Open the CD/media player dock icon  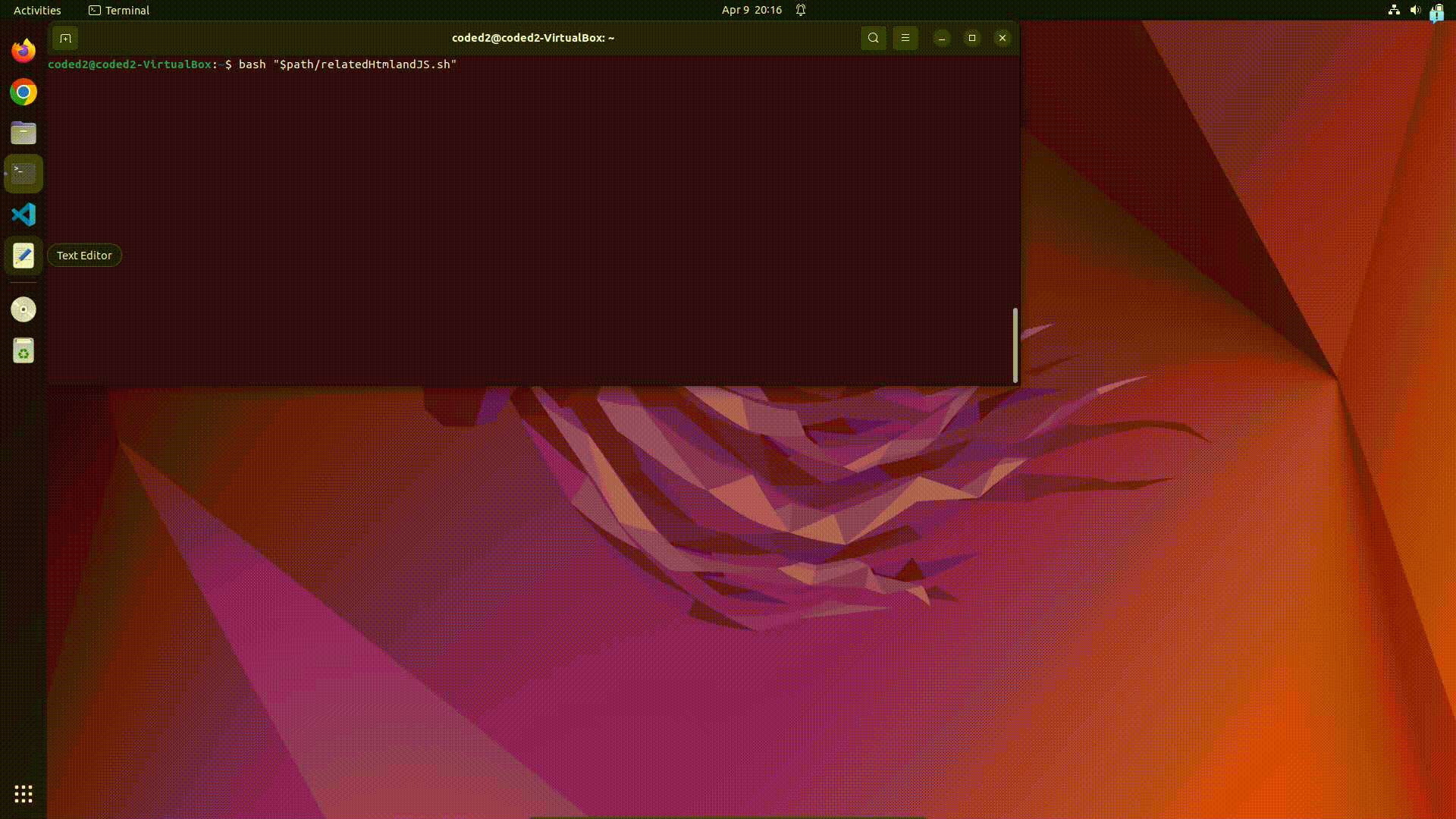[23, 309]
